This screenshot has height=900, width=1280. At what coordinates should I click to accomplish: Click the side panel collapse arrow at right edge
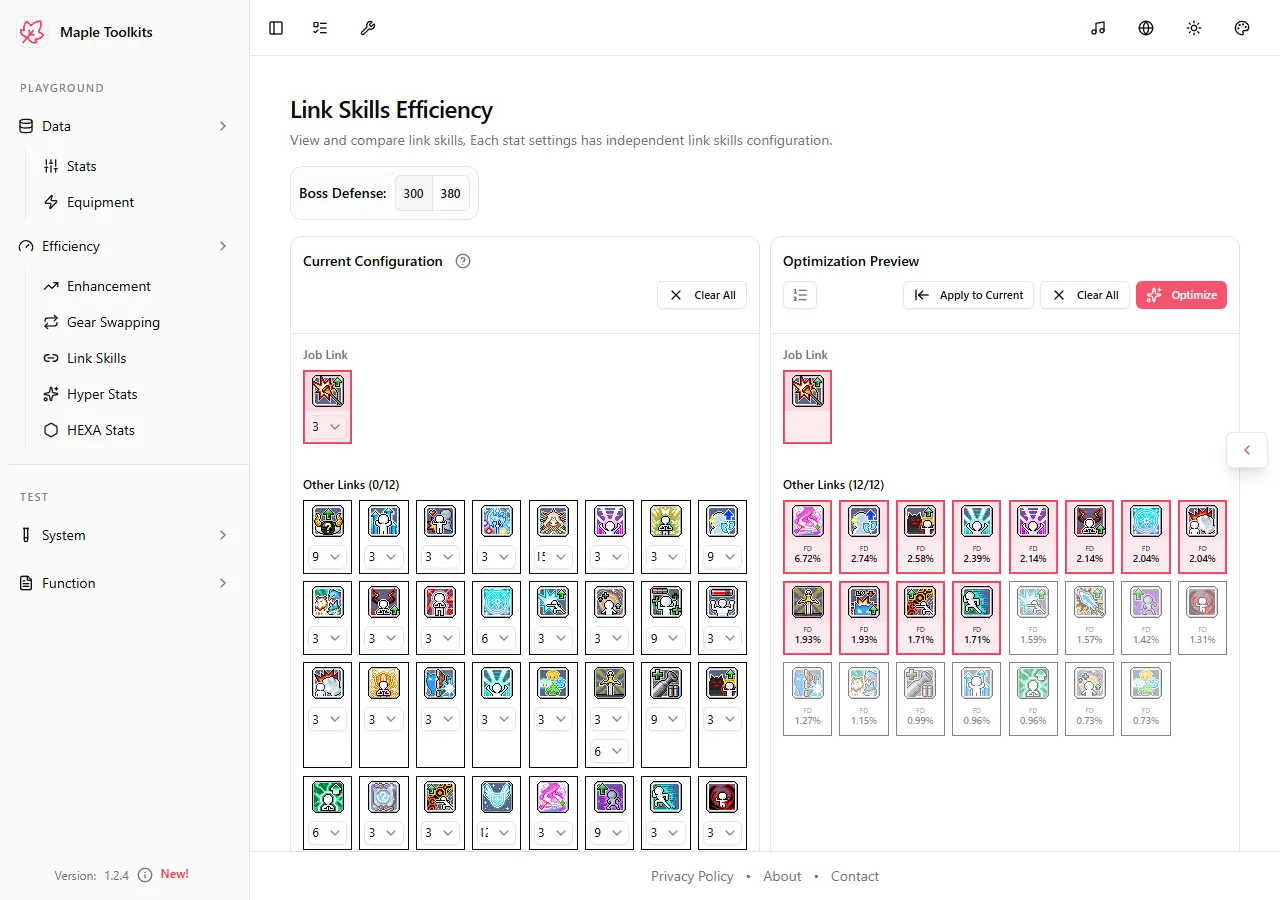click(x=1247, y=450)
